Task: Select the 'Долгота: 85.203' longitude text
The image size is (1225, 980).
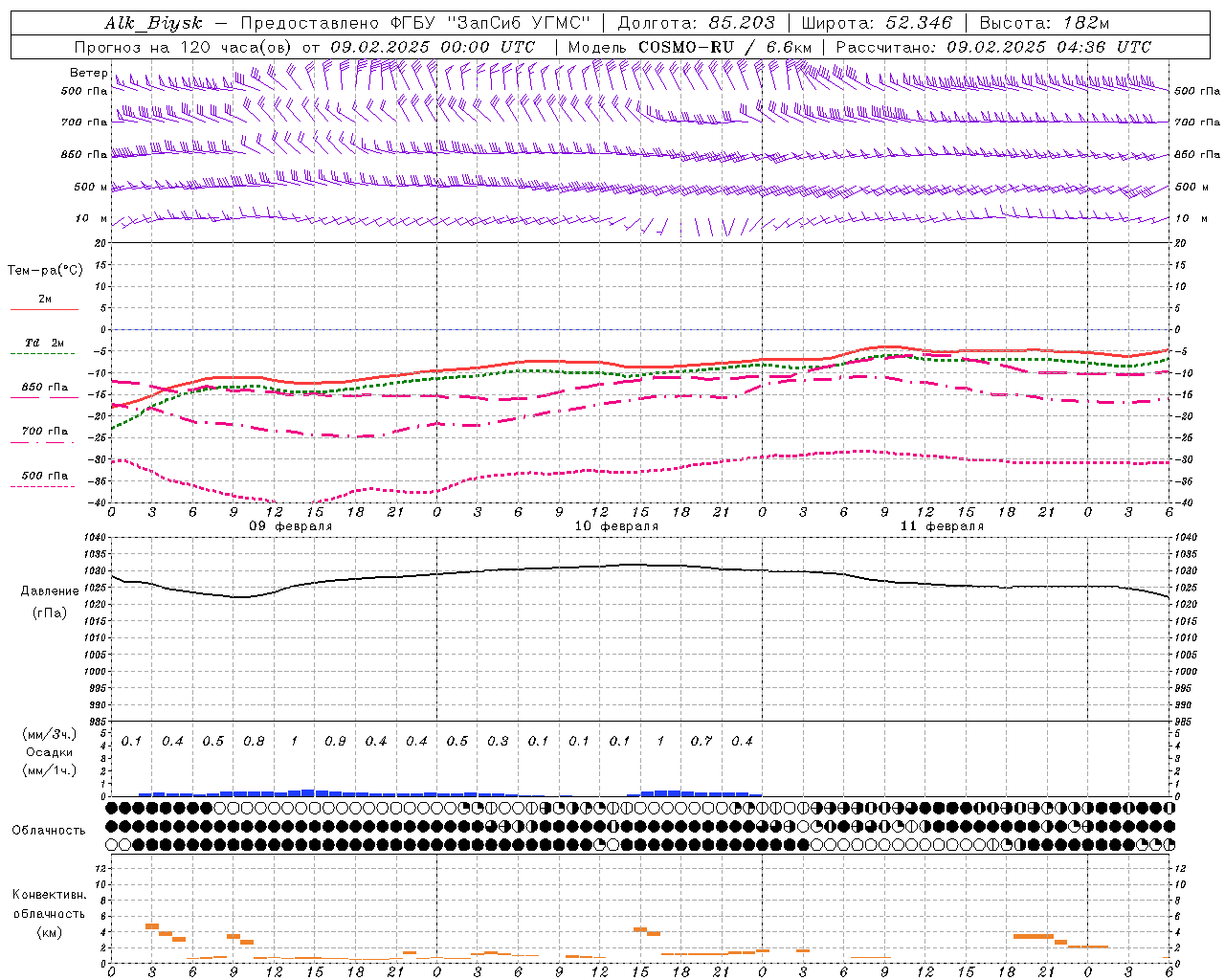Action: (697, 23)
